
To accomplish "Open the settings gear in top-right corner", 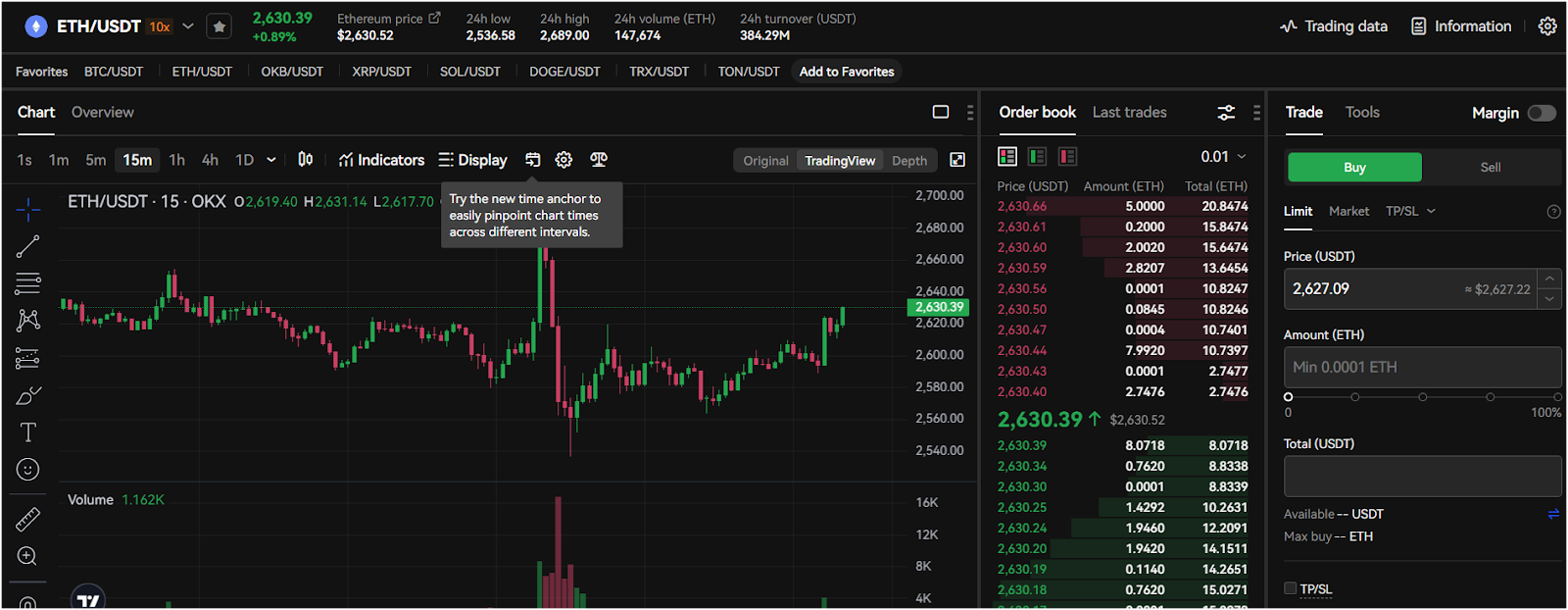I will point(1547,26).
